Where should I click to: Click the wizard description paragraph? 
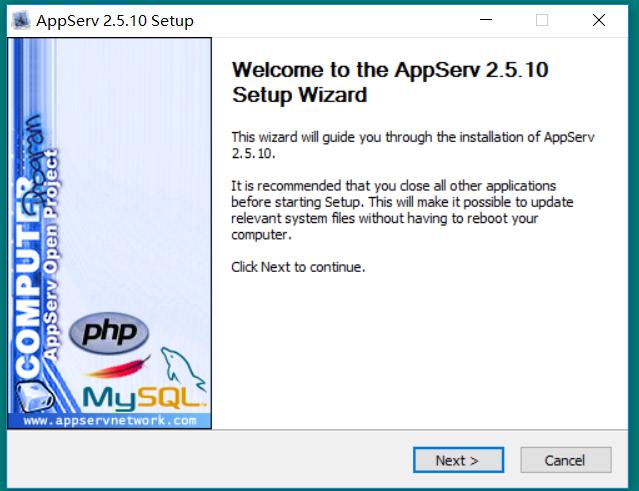click(x=413, y=145)
